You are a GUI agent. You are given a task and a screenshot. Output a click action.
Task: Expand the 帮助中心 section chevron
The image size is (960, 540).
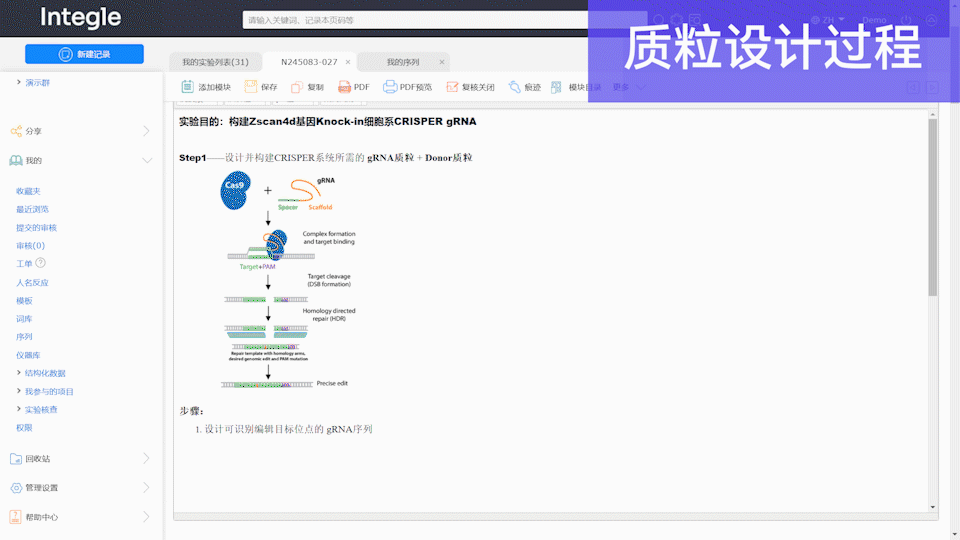click(146, 517)
